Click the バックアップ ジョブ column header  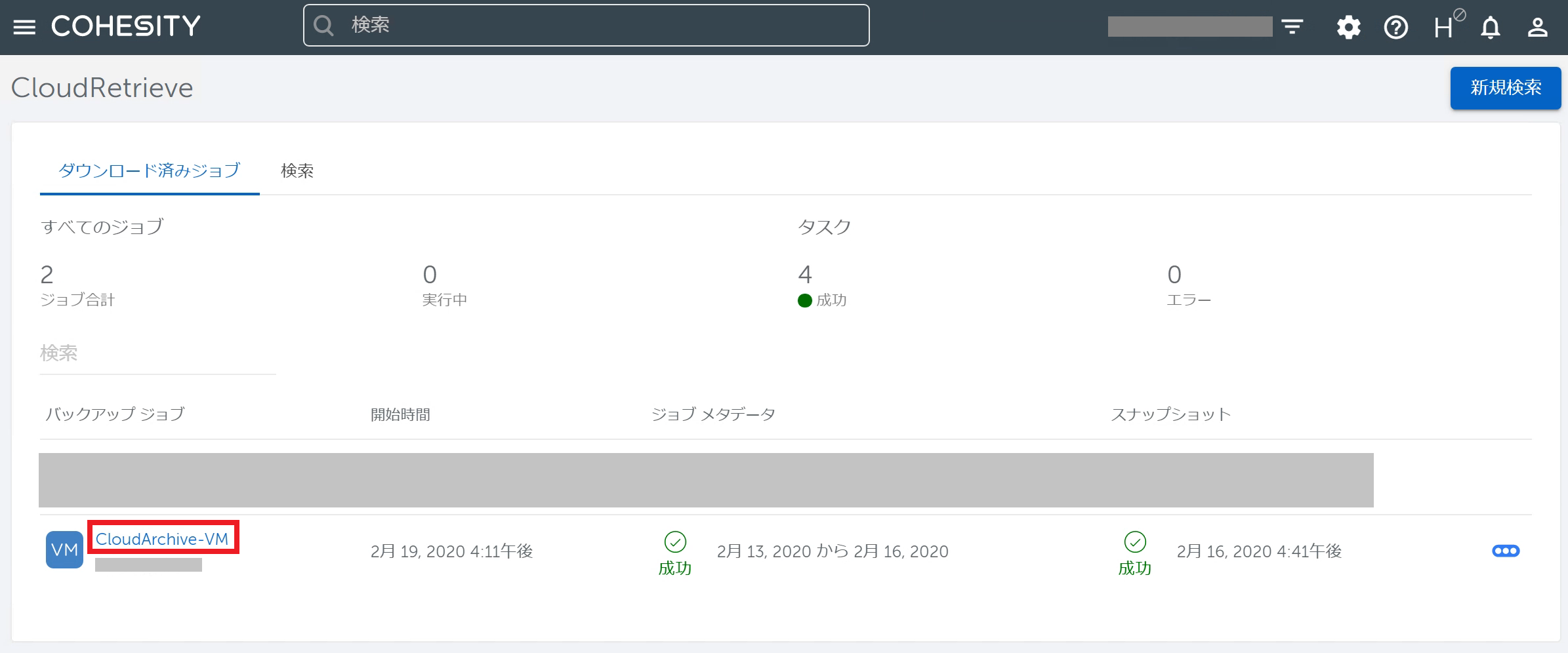115,414
